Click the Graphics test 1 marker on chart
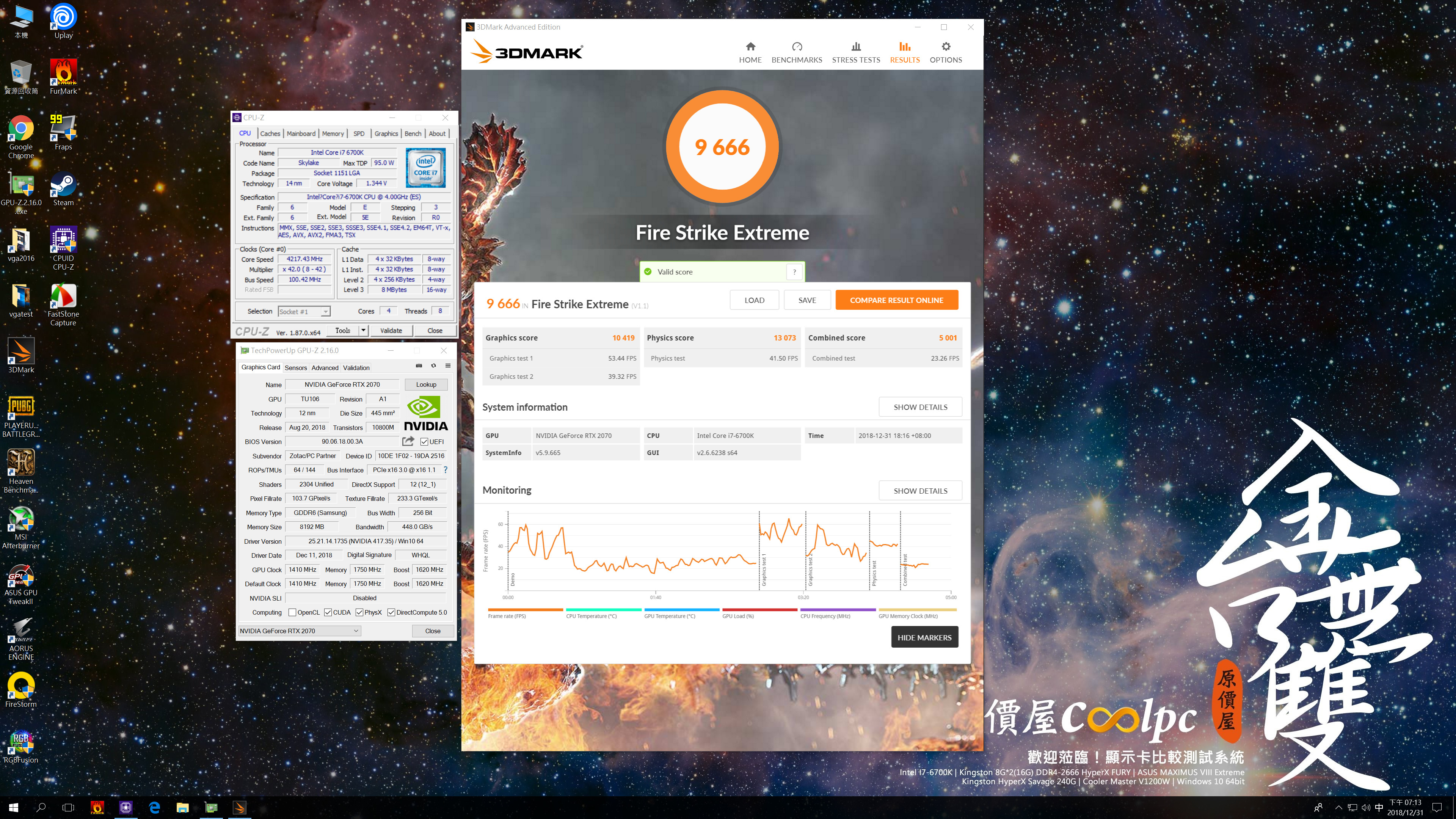The width and height of the screenshot is (1456, 819). pos(764,569)
